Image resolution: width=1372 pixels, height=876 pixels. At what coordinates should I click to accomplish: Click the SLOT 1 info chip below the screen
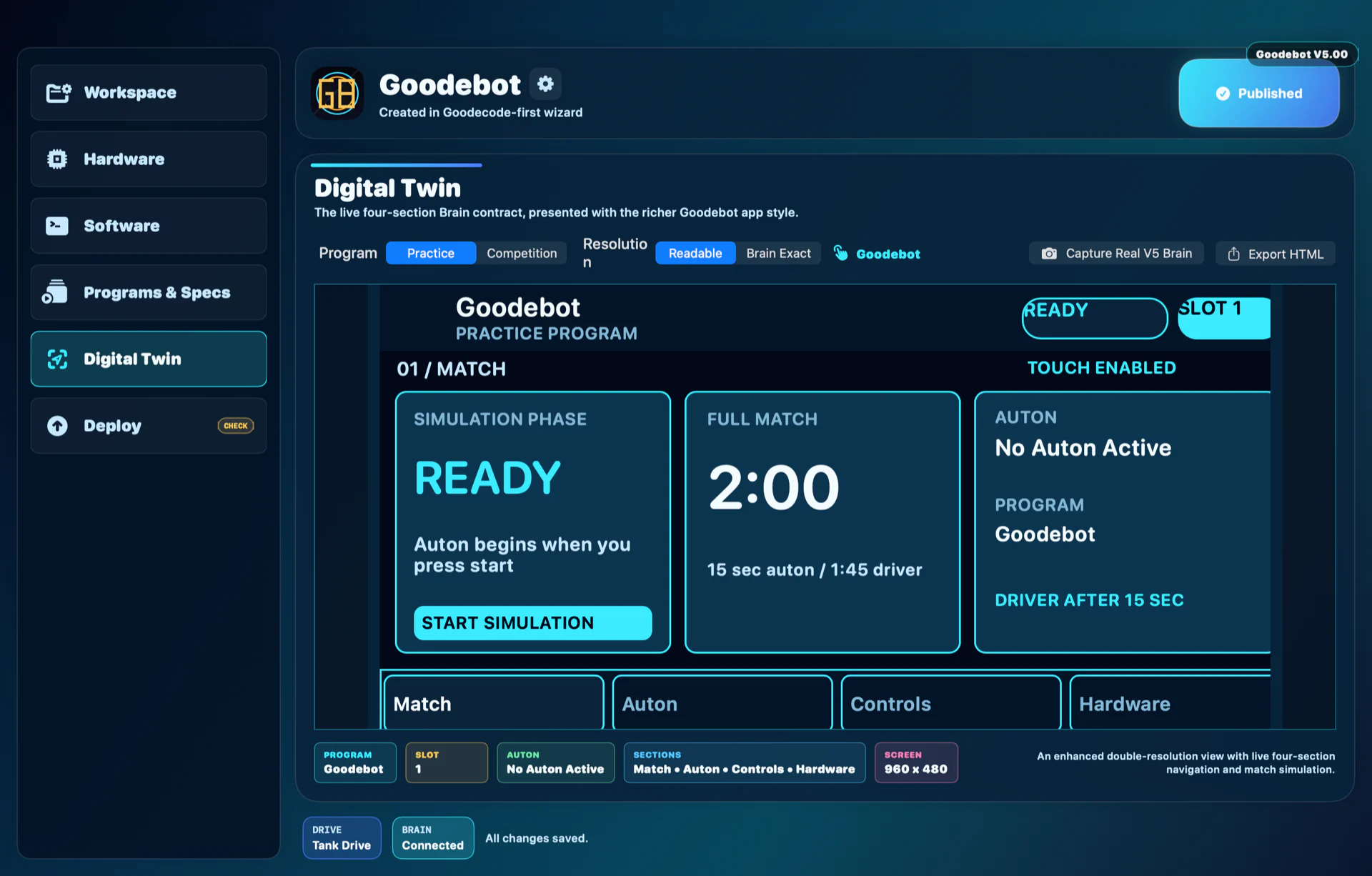tap(447, 762)
